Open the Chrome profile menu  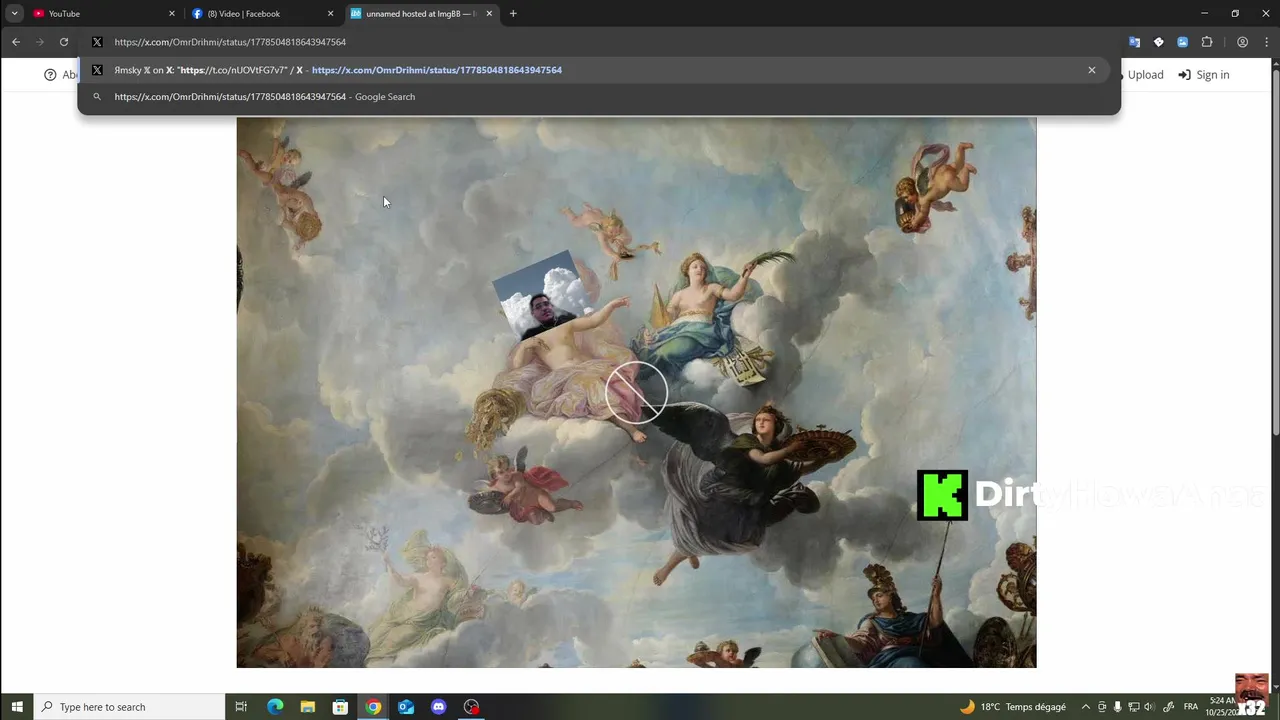(1242, 42)
